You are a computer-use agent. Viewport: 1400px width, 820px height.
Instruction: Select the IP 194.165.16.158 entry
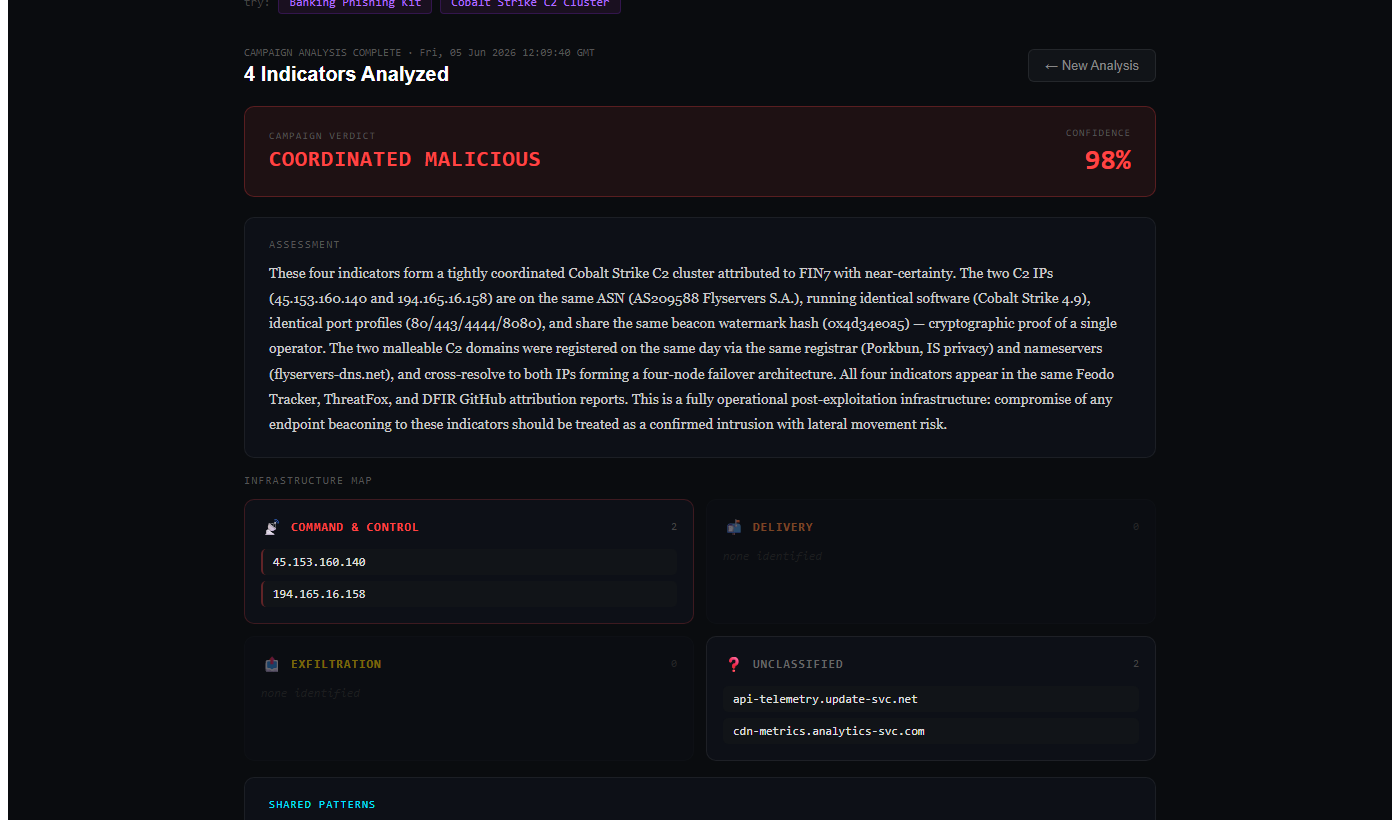point(469,594)
